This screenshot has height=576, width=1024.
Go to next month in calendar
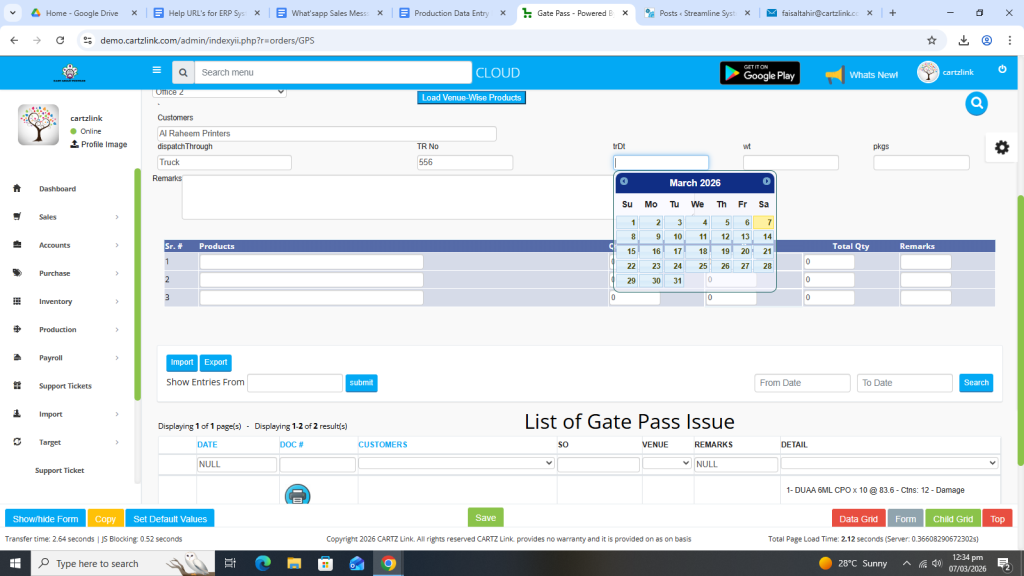(x=767, y=182)
